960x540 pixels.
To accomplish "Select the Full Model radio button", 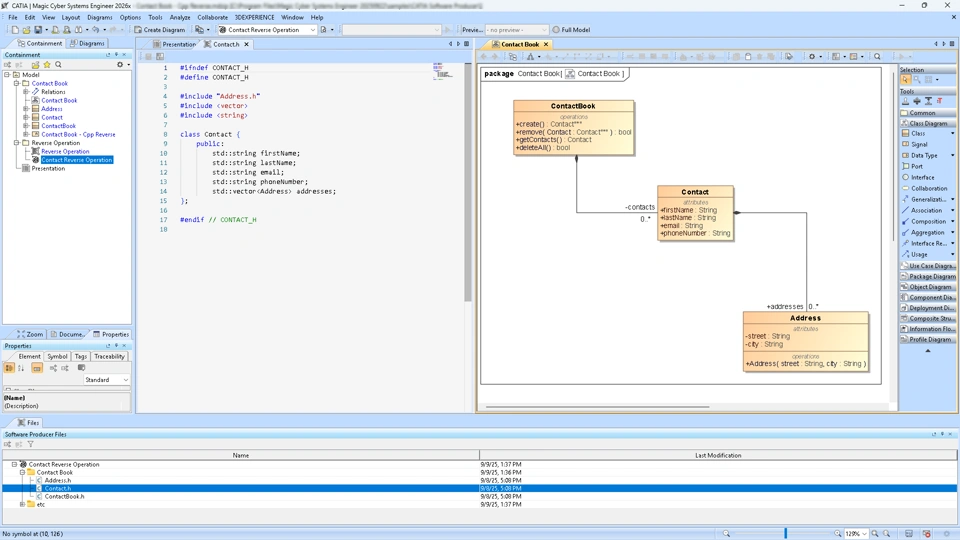I will point(557,30).
